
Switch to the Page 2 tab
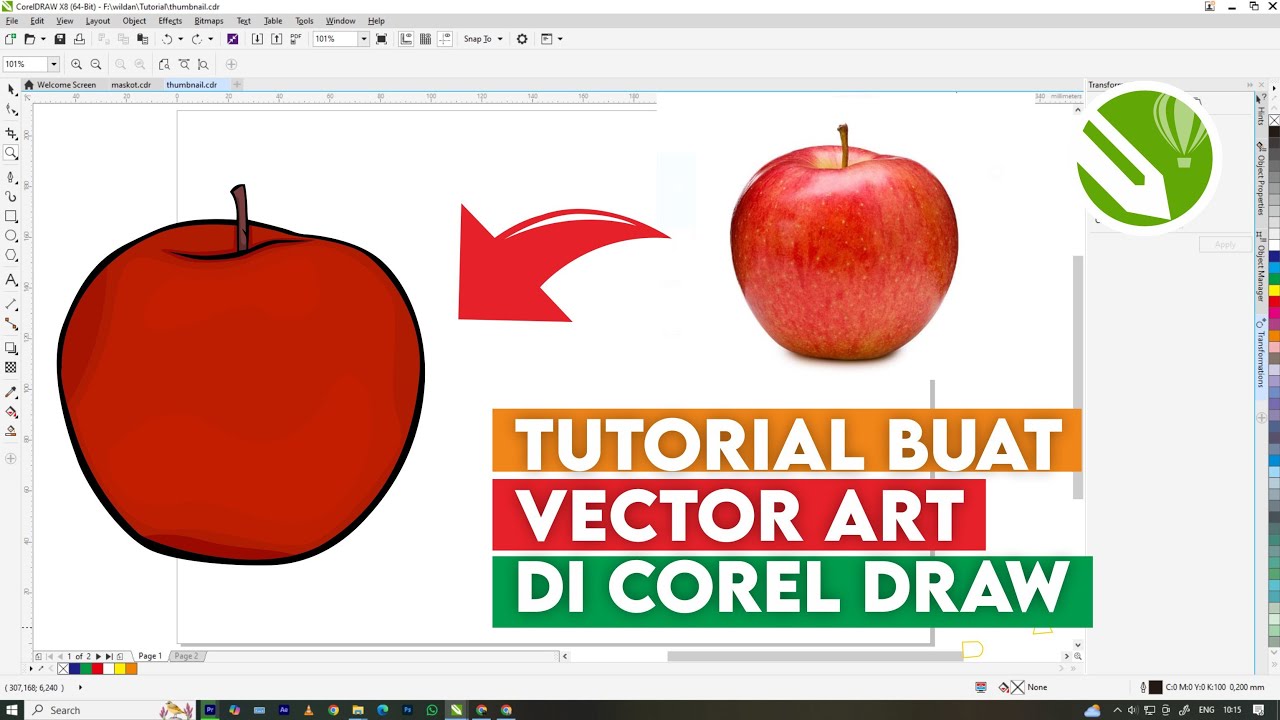click(186, 656)
